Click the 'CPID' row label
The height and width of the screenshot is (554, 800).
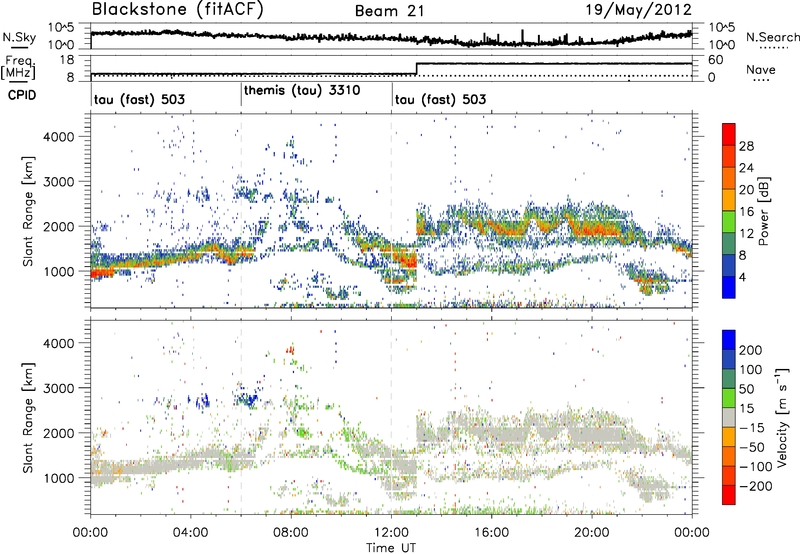point(21,95)
